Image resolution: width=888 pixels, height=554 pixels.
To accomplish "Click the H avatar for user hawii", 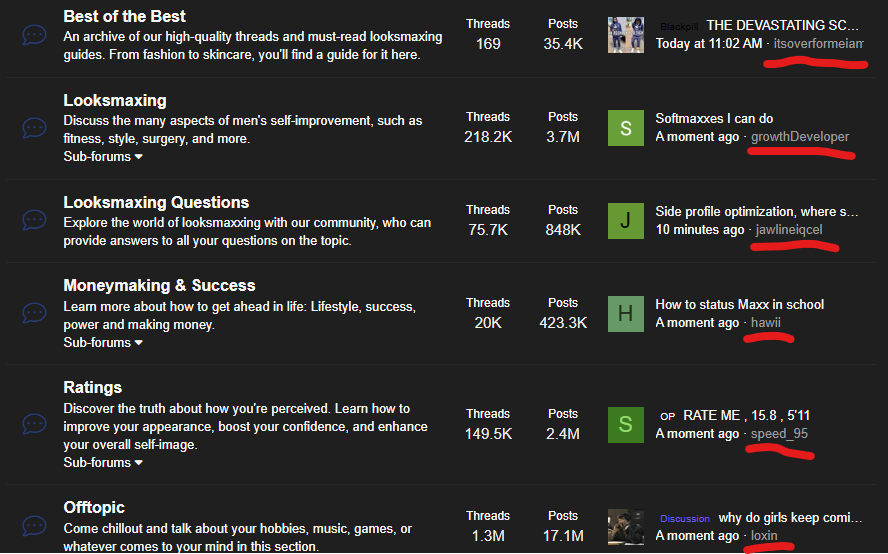I will (625, 313).
